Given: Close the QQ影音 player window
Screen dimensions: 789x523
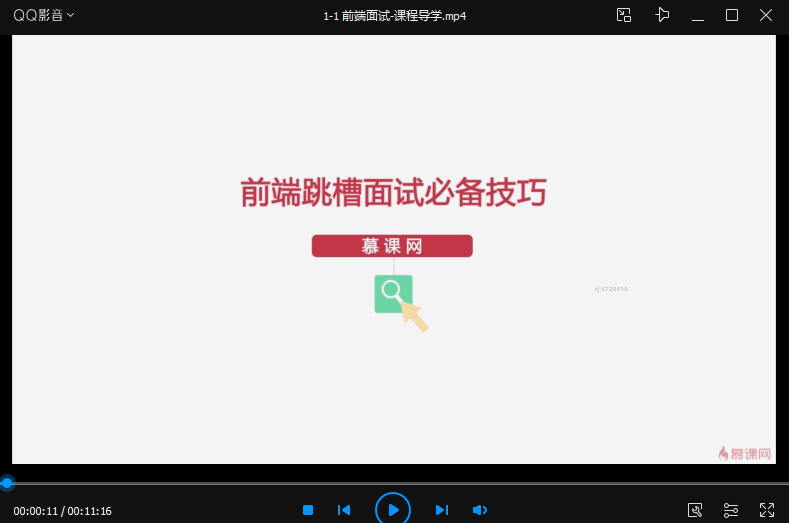Looking at the screenshot, I should 766,15.
